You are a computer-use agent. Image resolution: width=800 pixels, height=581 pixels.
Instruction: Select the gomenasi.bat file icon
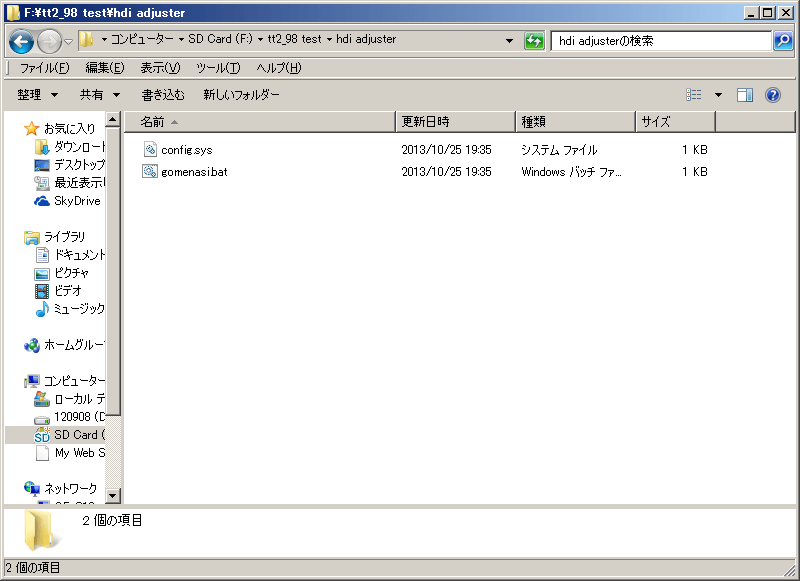150,171
